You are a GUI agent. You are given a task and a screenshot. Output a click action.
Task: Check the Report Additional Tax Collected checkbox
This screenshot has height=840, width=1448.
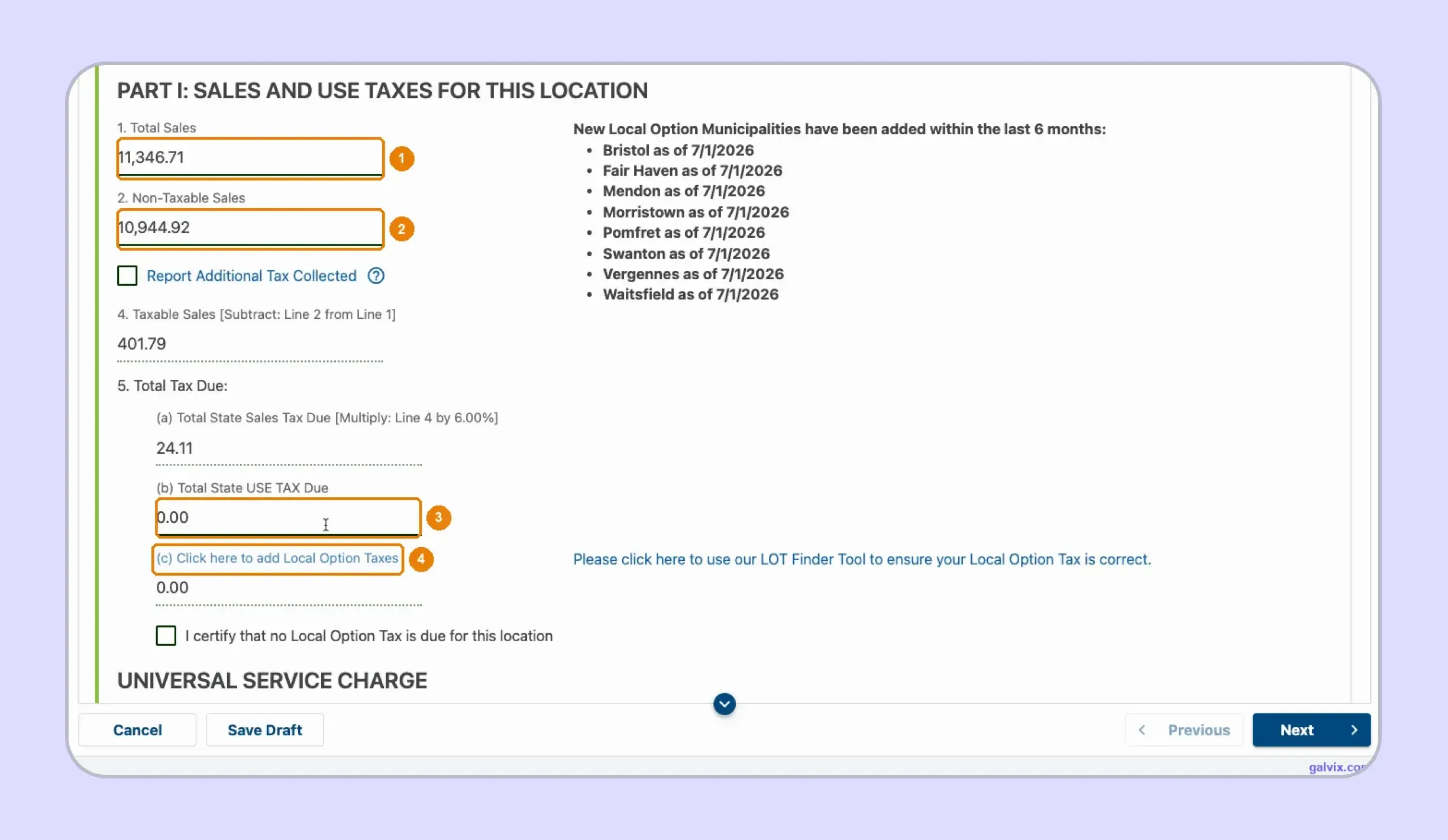point(127,276)
